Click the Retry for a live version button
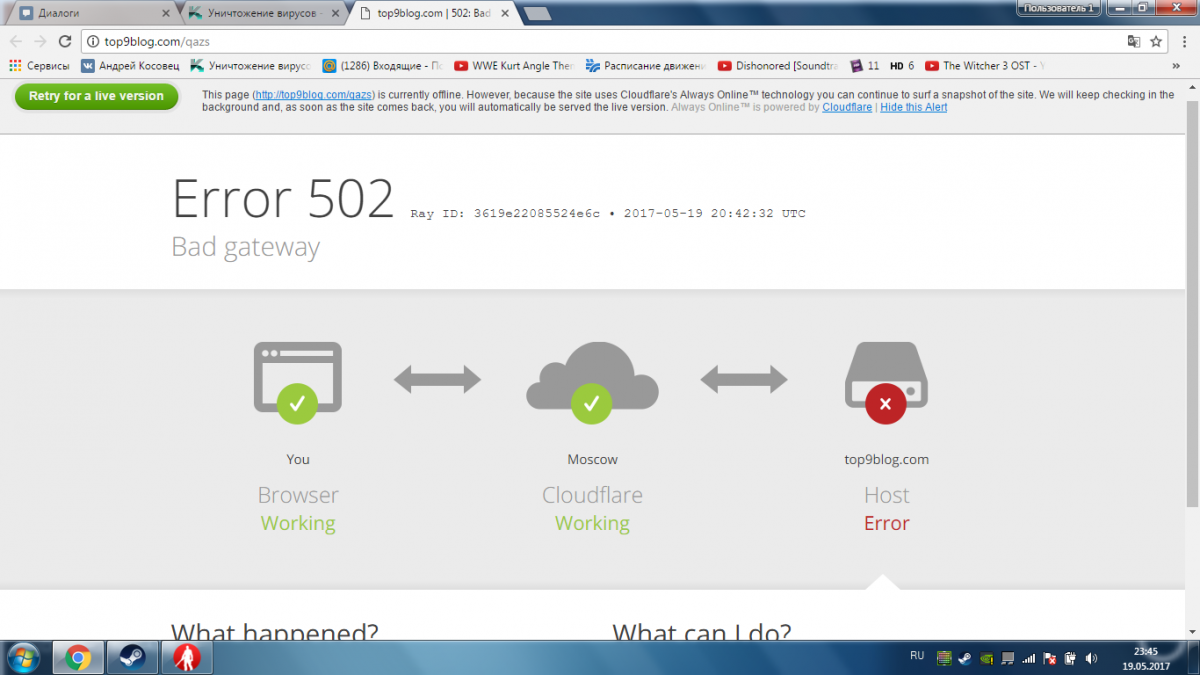The height and width of the screenshot is (675, 1200). click(x=96, y=96)
